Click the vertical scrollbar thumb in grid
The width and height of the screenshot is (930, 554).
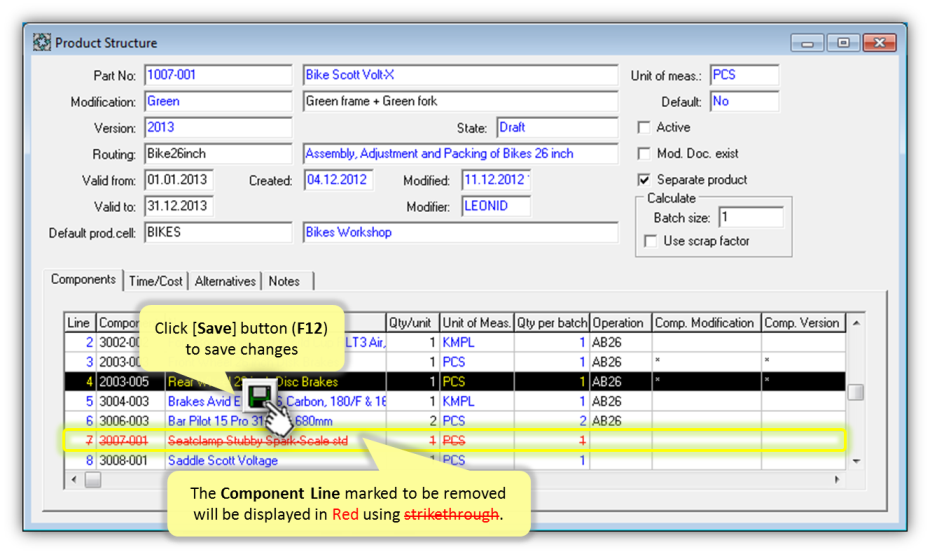856,392
